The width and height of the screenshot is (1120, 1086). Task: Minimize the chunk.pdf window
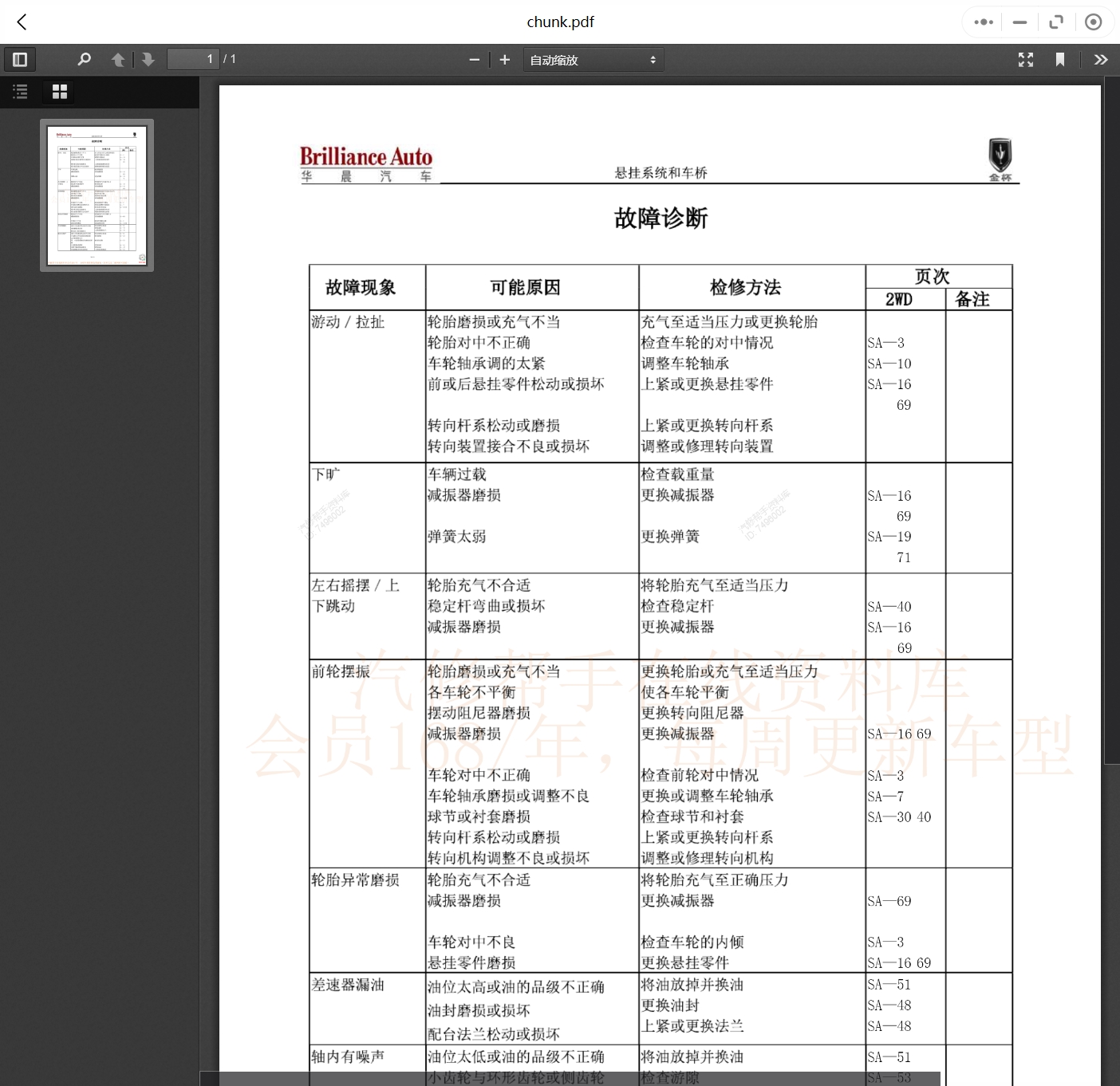pos(1019,22)
